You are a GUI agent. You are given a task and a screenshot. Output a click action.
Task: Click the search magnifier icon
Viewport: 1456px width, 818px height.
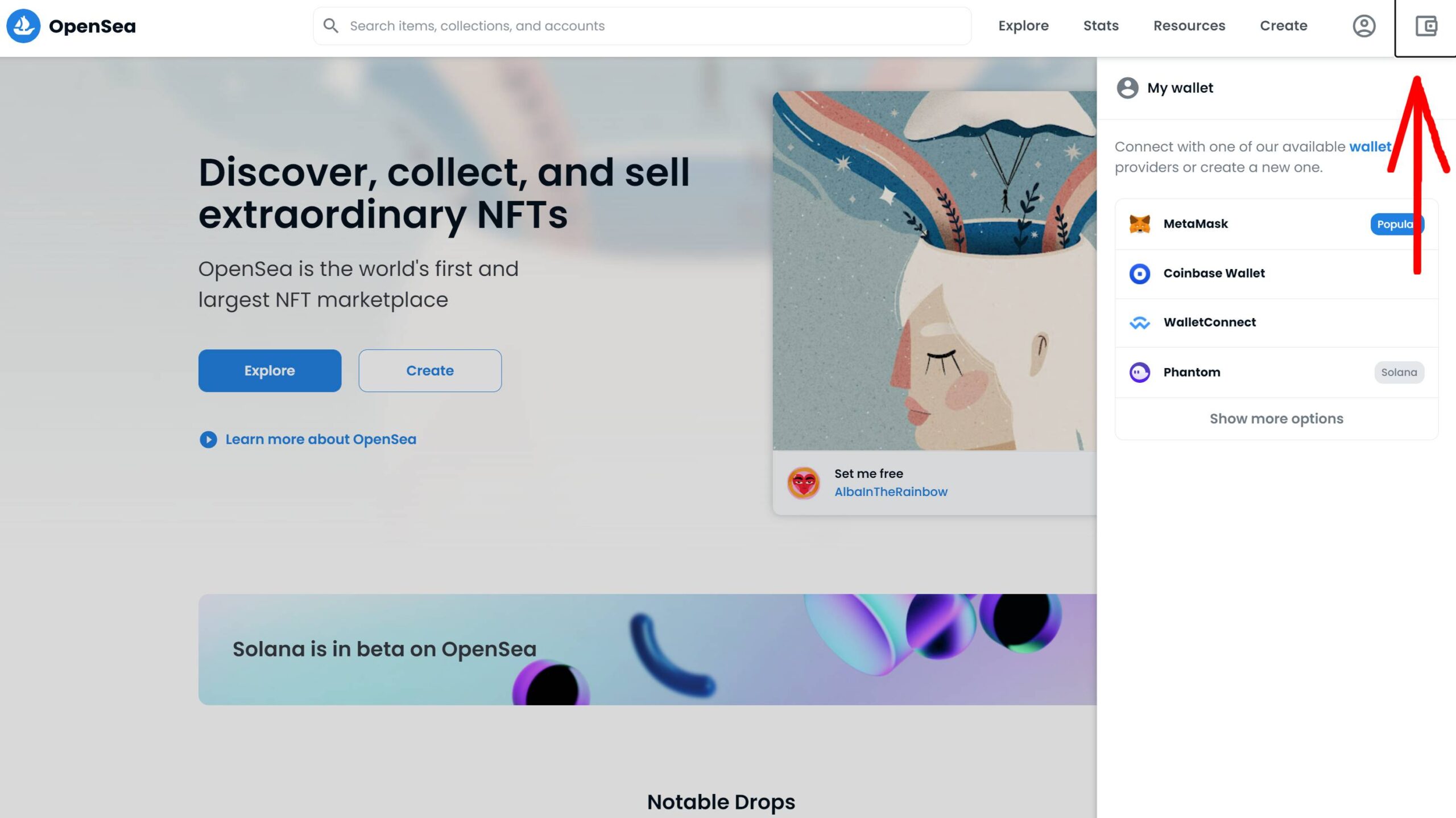pyautogui.click(x=330, y=26)
